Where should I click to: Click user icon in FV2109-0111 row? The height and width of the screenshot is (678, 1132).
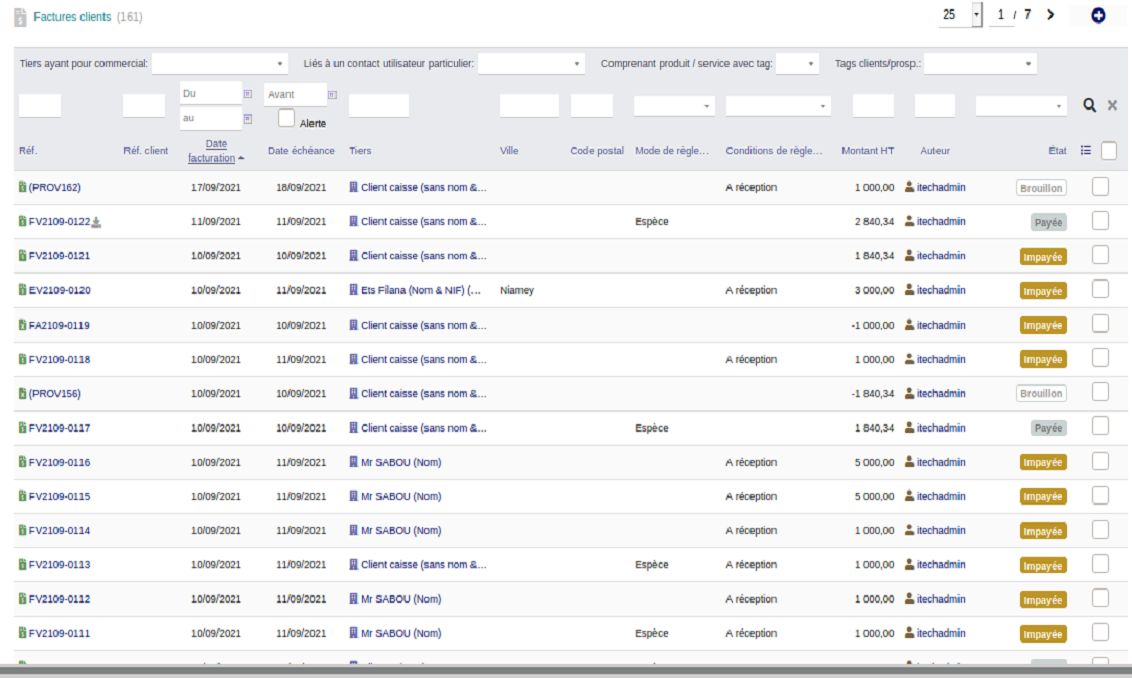910,633
